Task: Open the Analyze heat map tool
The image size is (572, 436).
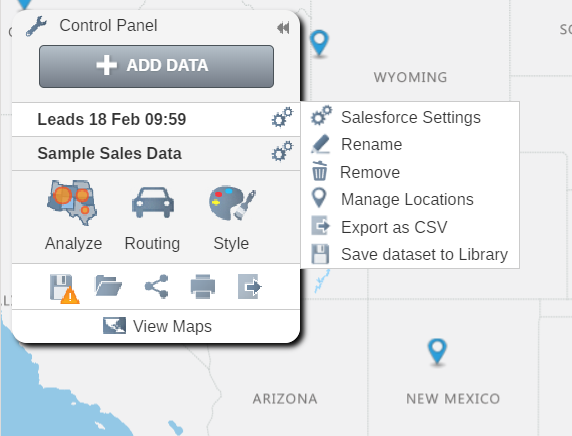Action: coord(73,215)
